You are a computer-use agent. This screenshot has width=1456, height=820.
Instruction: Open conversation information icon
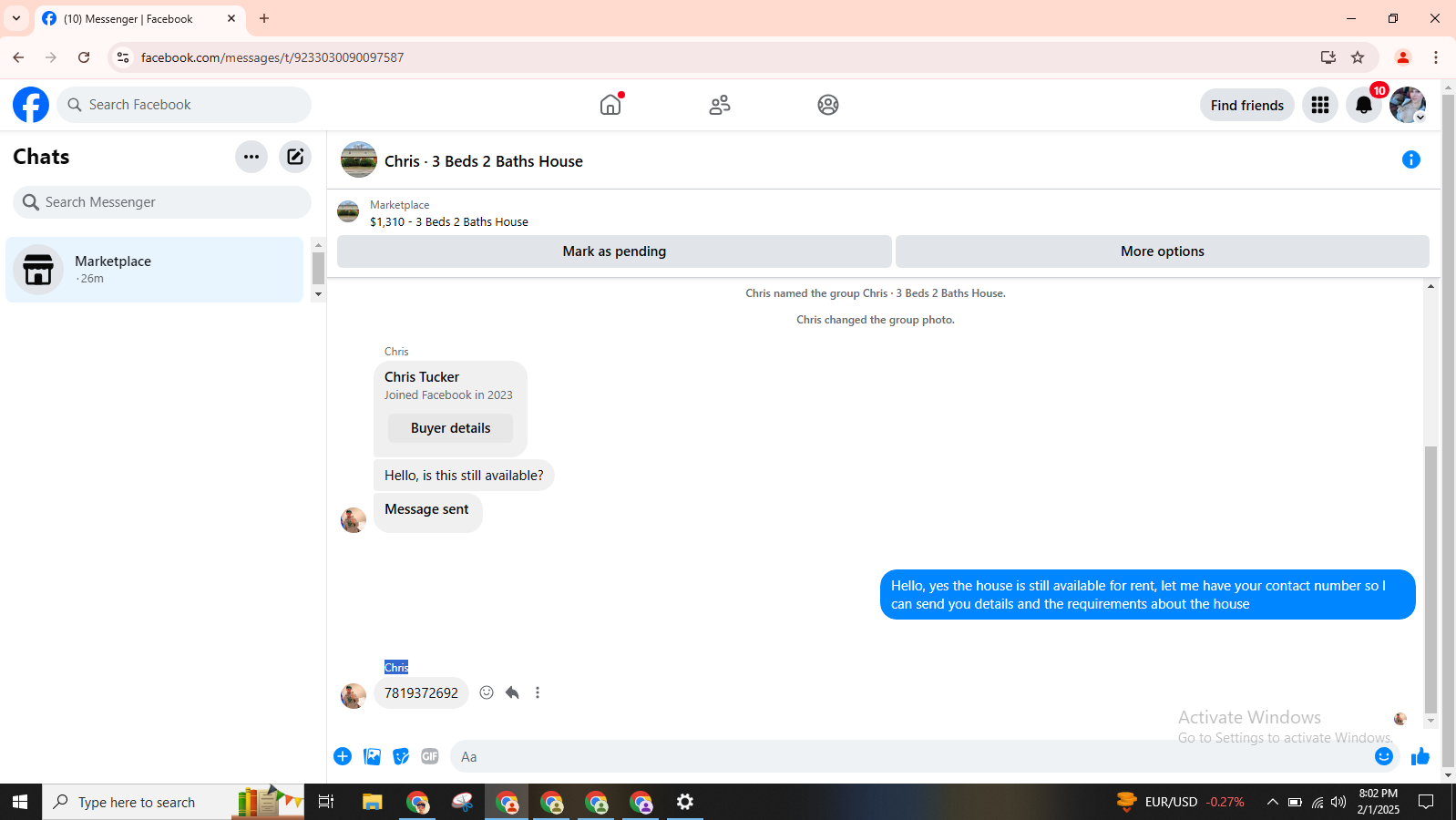(x=1411, y=159)
